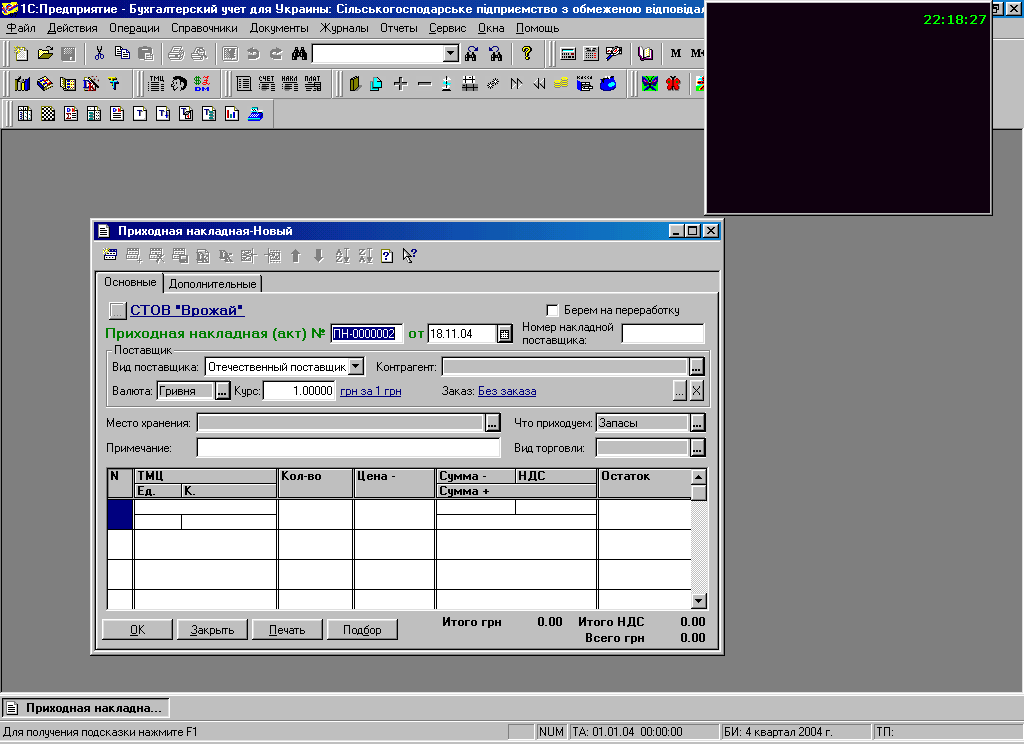1024x744 pixels.
Task: Open the Вид торговли ellipsis button
Action: coord(697,447)
